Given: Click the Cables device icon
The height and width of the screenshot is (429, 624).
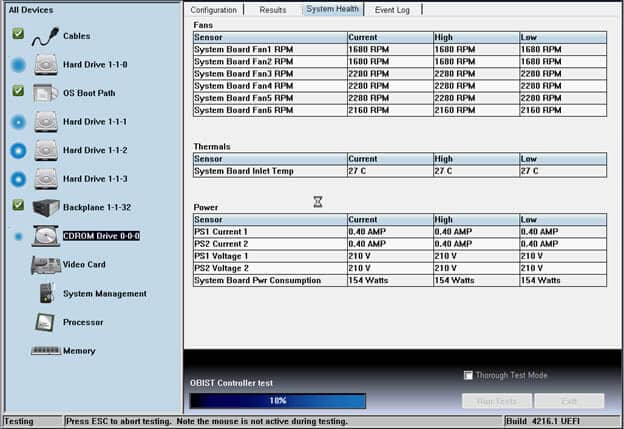Looking at the screenshot, I should coord(46,36).
